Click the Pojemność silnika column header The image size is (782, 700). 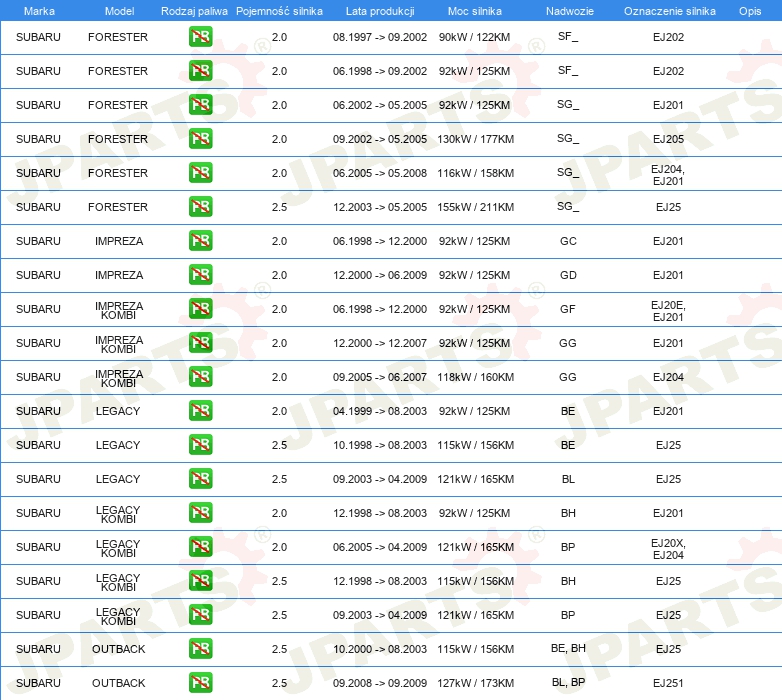[x=279, y=11]
